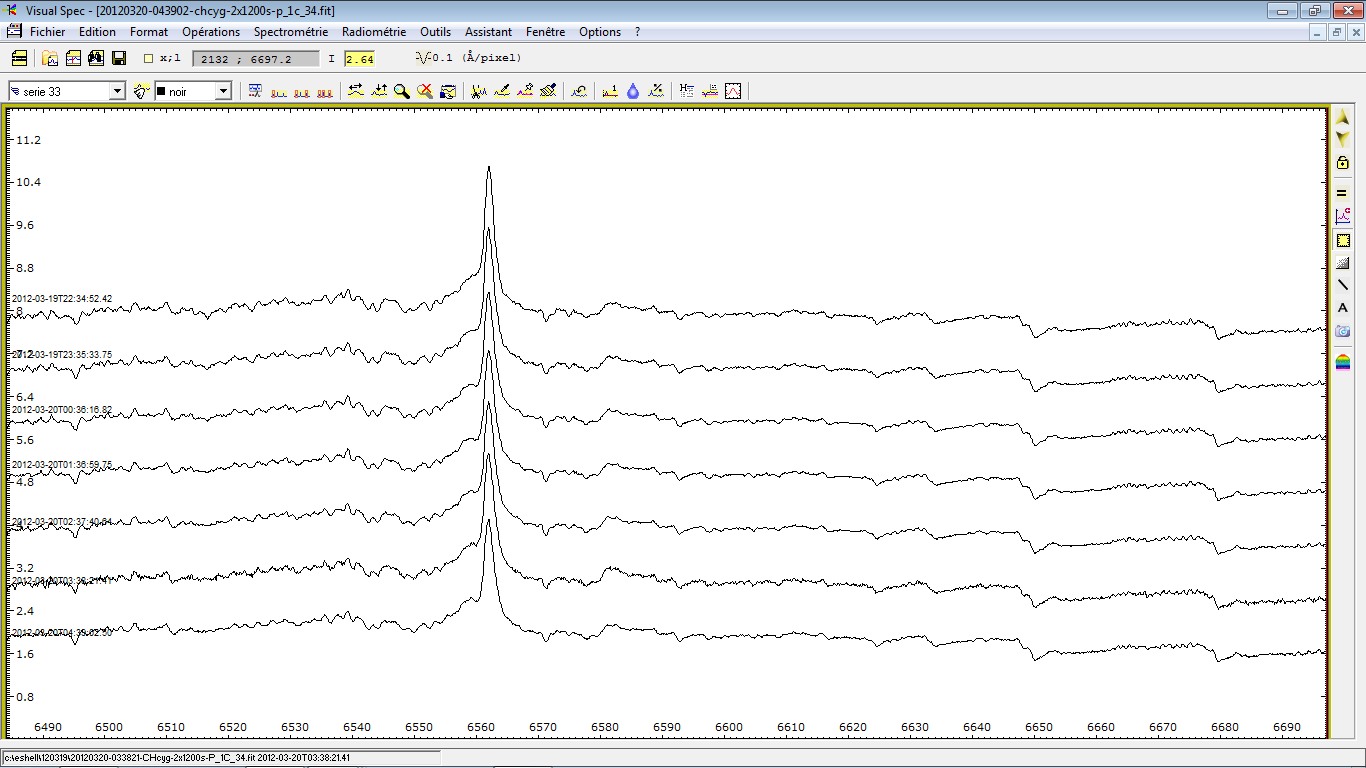Open the 'noir' color dropdown

click(223, 91)
